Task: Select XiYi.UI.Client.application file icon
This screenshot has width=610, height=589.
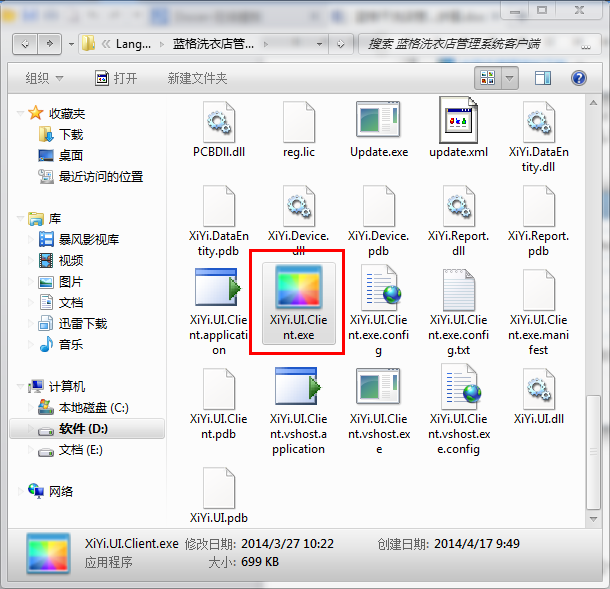Action: [x=218, y=289]
